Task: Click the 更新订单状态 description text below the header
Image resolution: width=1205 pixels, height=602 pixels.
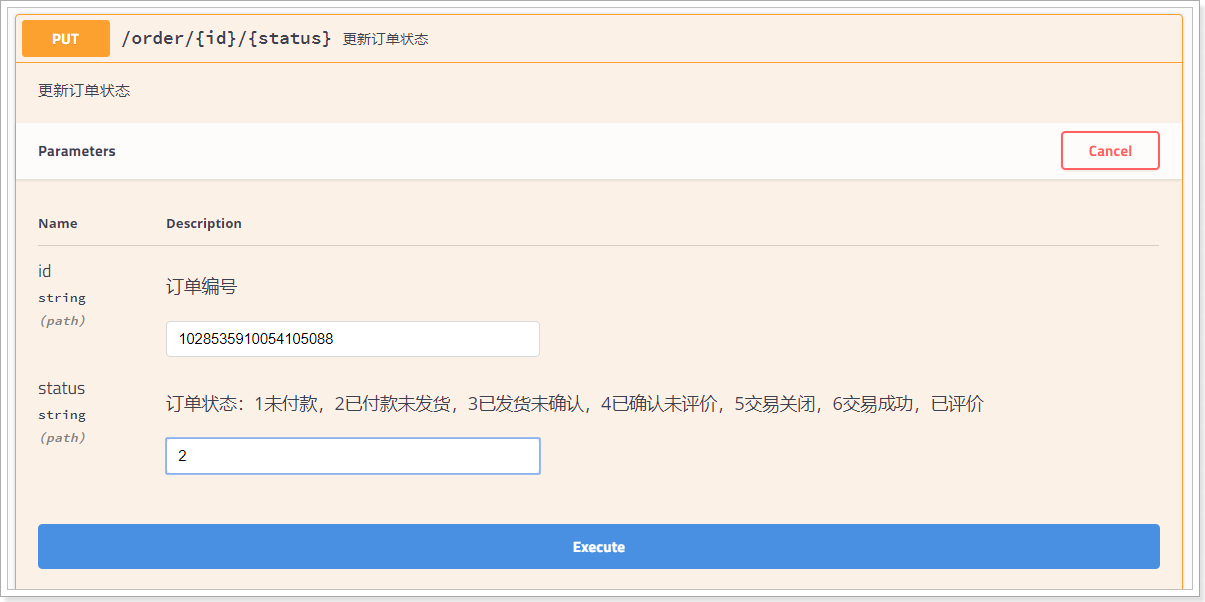Action: pyautogui.click(x=84, y=91)
